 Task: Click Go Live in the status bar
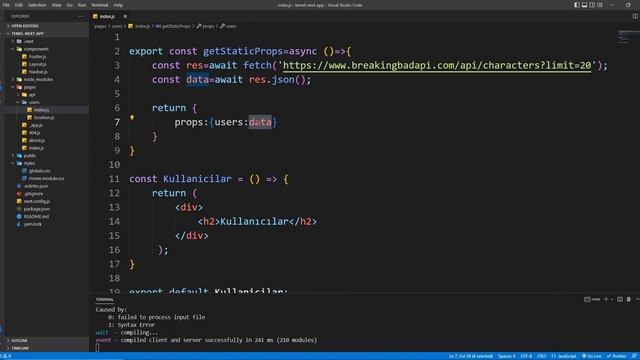point(591,356)
